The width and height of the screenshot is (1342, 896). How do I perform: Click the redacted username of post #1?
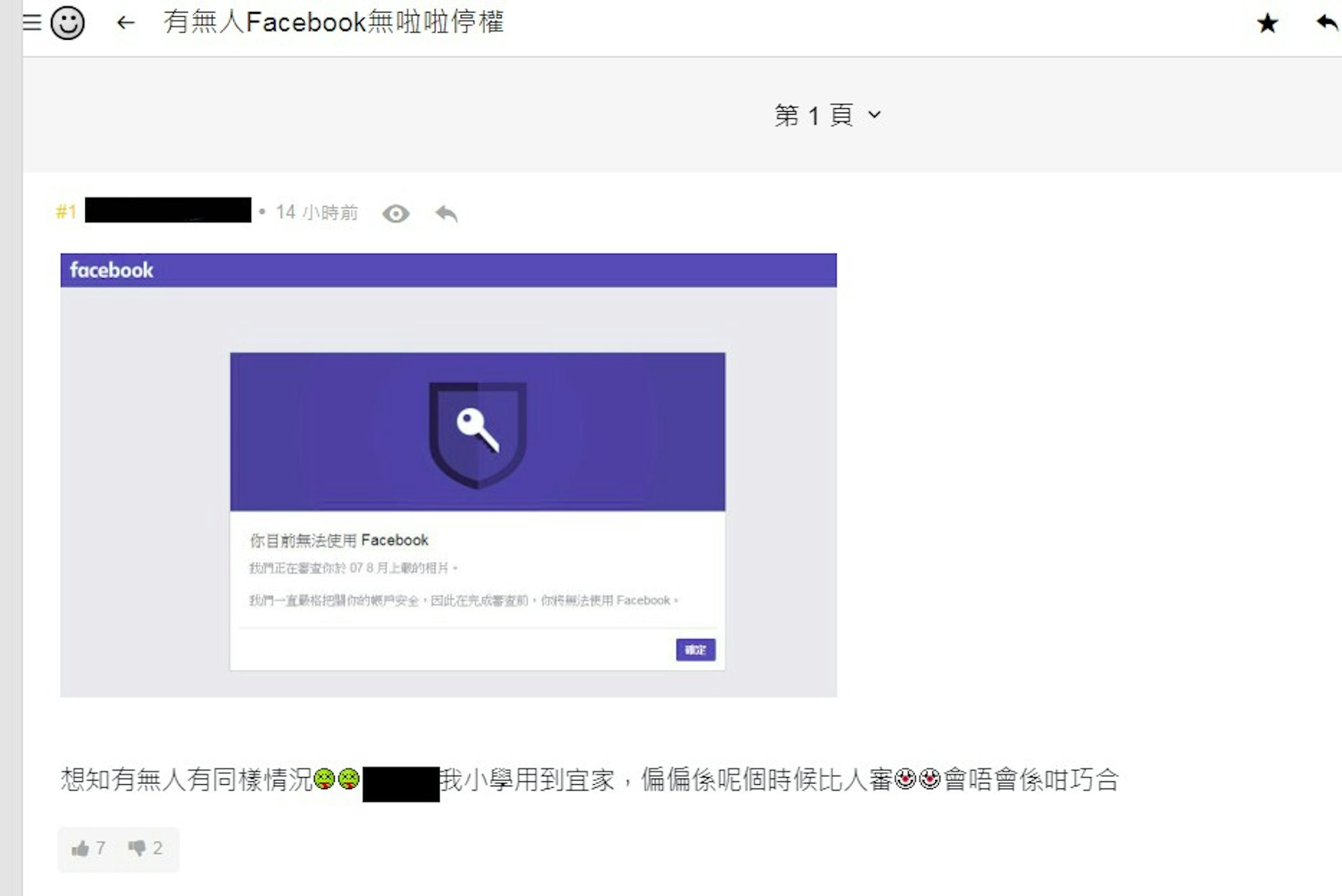tap(168, 210)
